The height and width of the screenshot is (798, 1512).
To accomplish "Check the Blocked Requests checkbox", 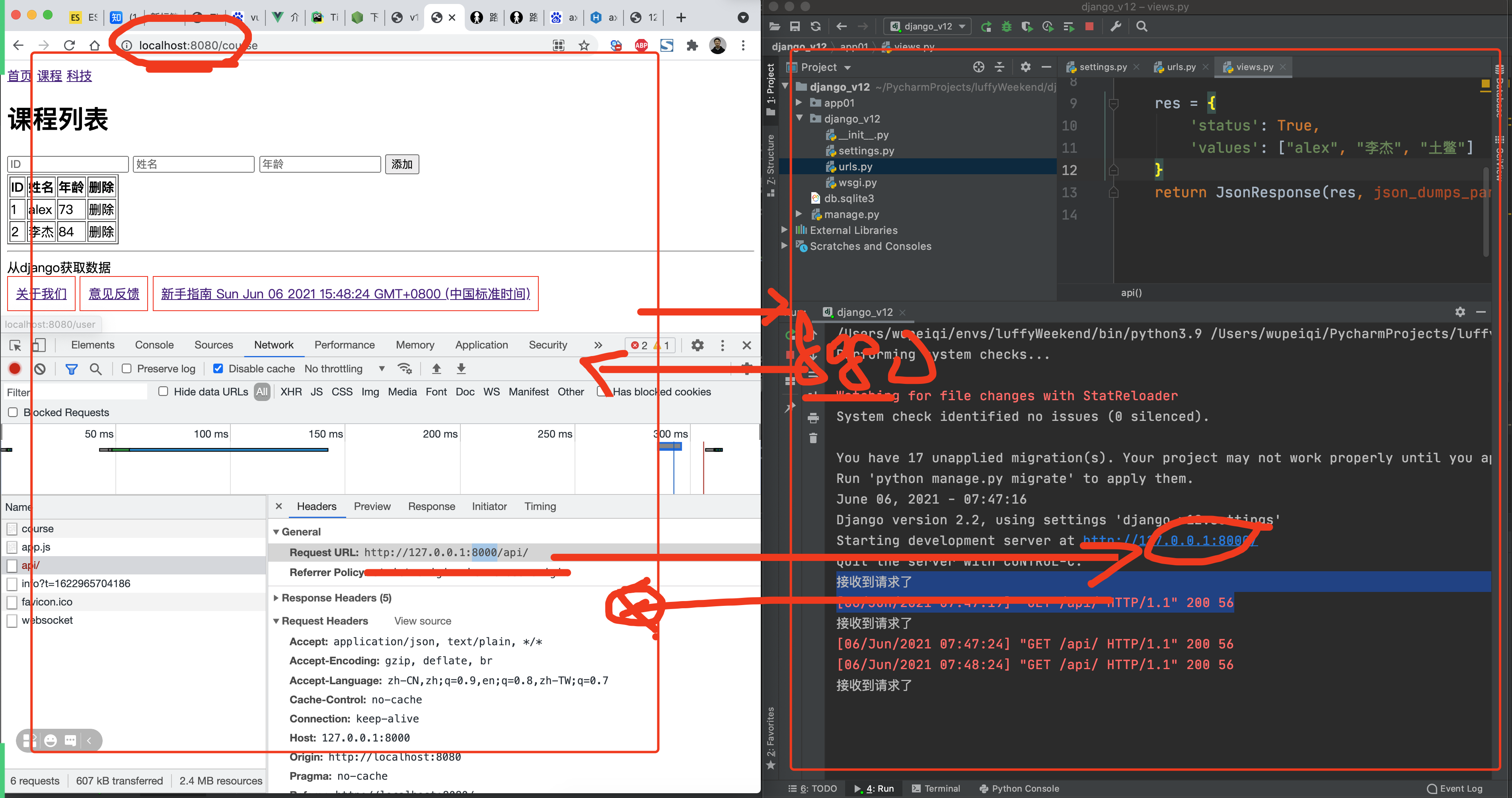I will 13,413.
